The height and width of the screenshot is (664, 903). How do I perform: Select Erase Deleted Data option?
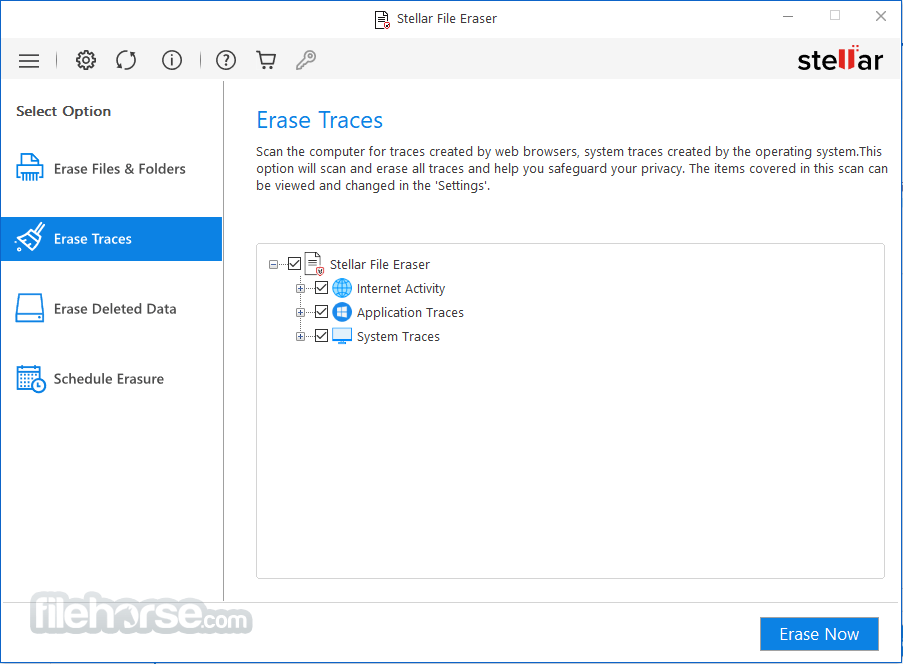(111, 309)
